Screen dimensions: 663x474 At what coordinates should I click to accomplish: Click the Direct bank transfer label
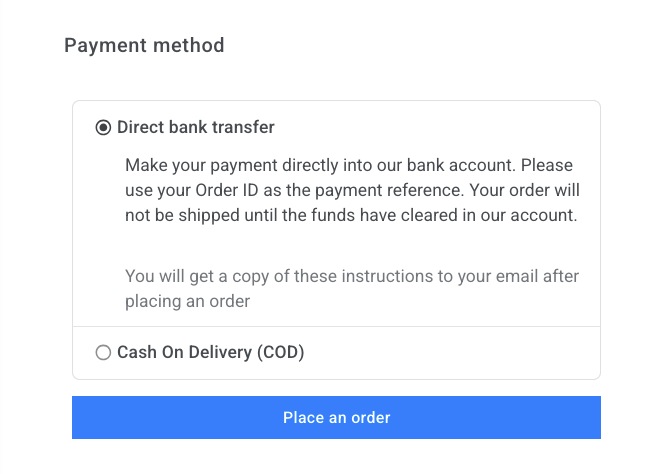(x=196, y=128)
